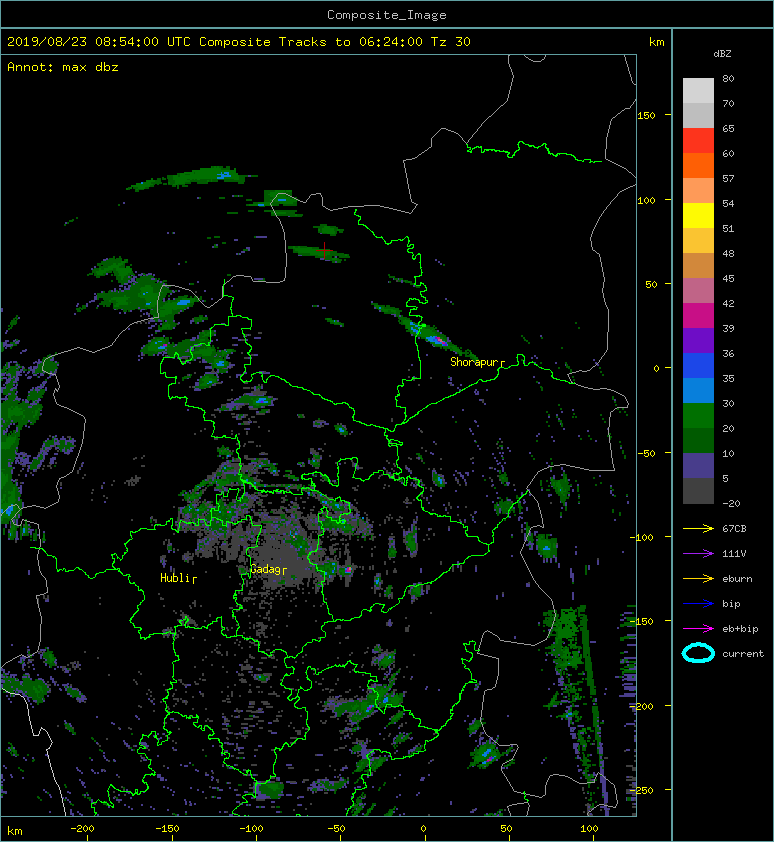Select the light gray 80–70 dBZ swatch

pos(698,90)
